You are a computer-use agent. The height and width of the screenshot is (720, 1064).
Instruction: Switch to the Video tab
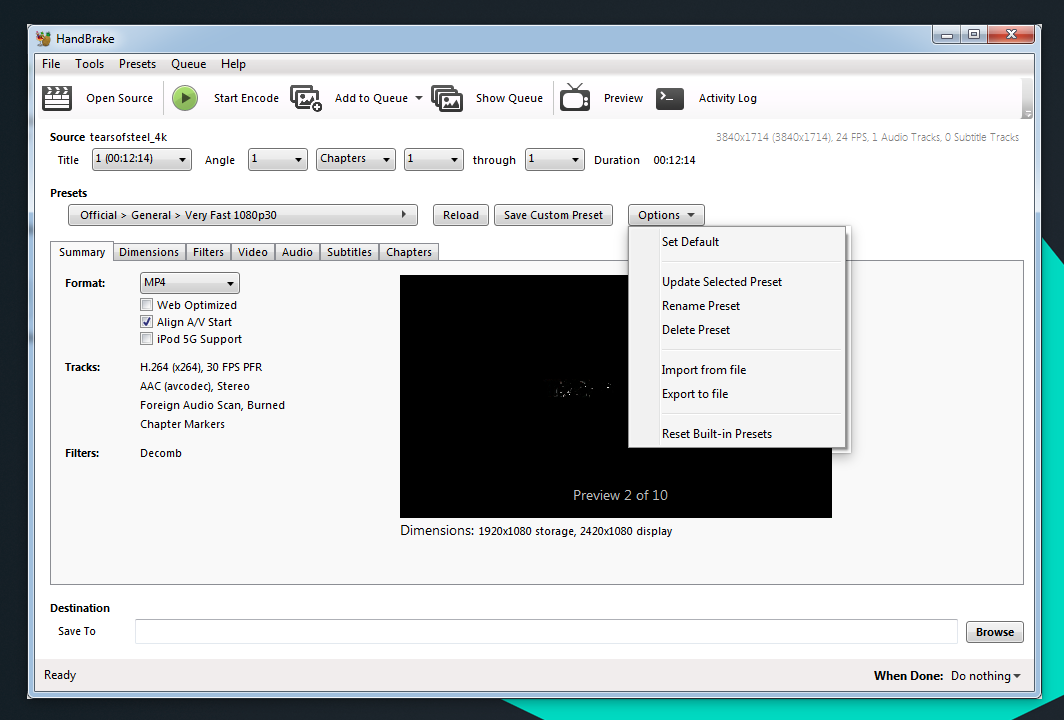(x=253, y=252)
